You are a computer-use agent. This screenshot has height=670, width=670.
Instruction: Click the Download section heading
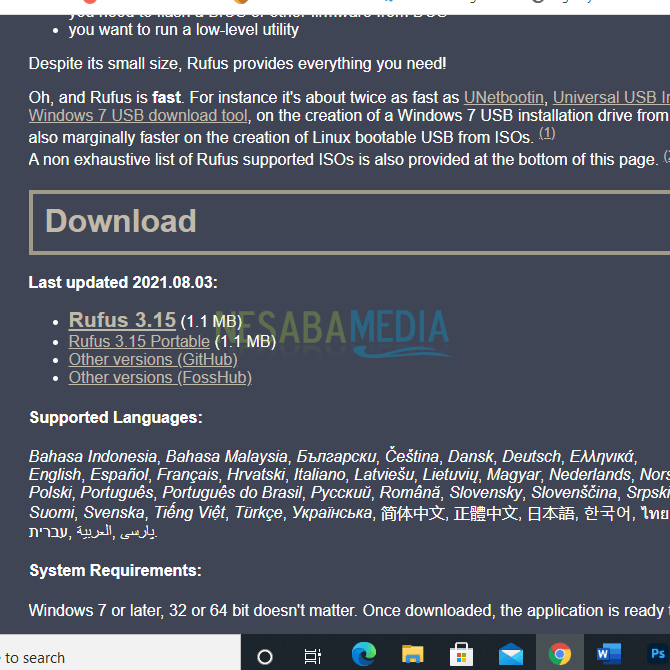(x=121, y=221)
